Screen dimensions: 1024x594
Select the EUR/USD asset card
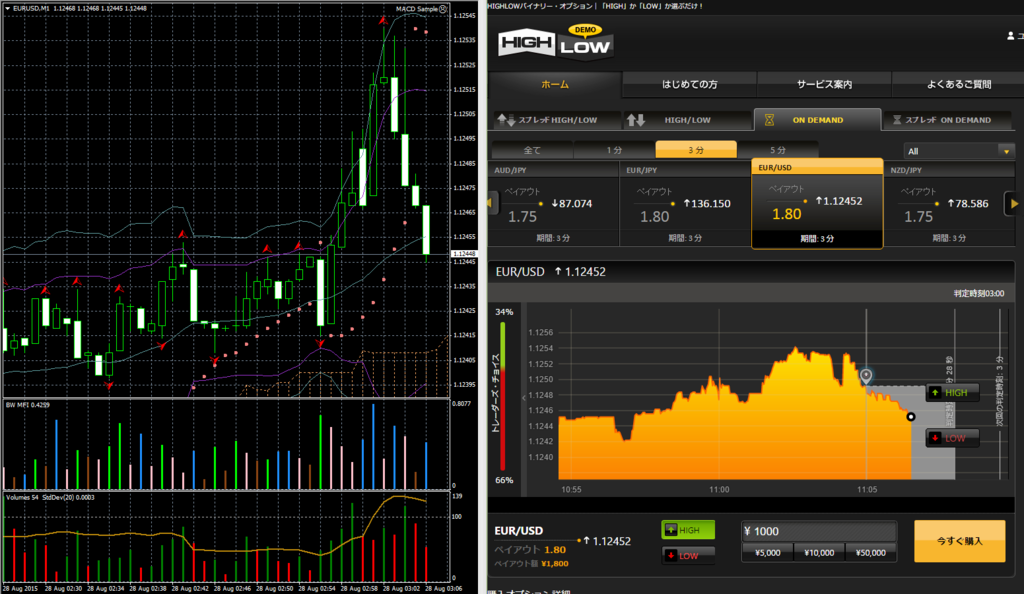[817, 203]
